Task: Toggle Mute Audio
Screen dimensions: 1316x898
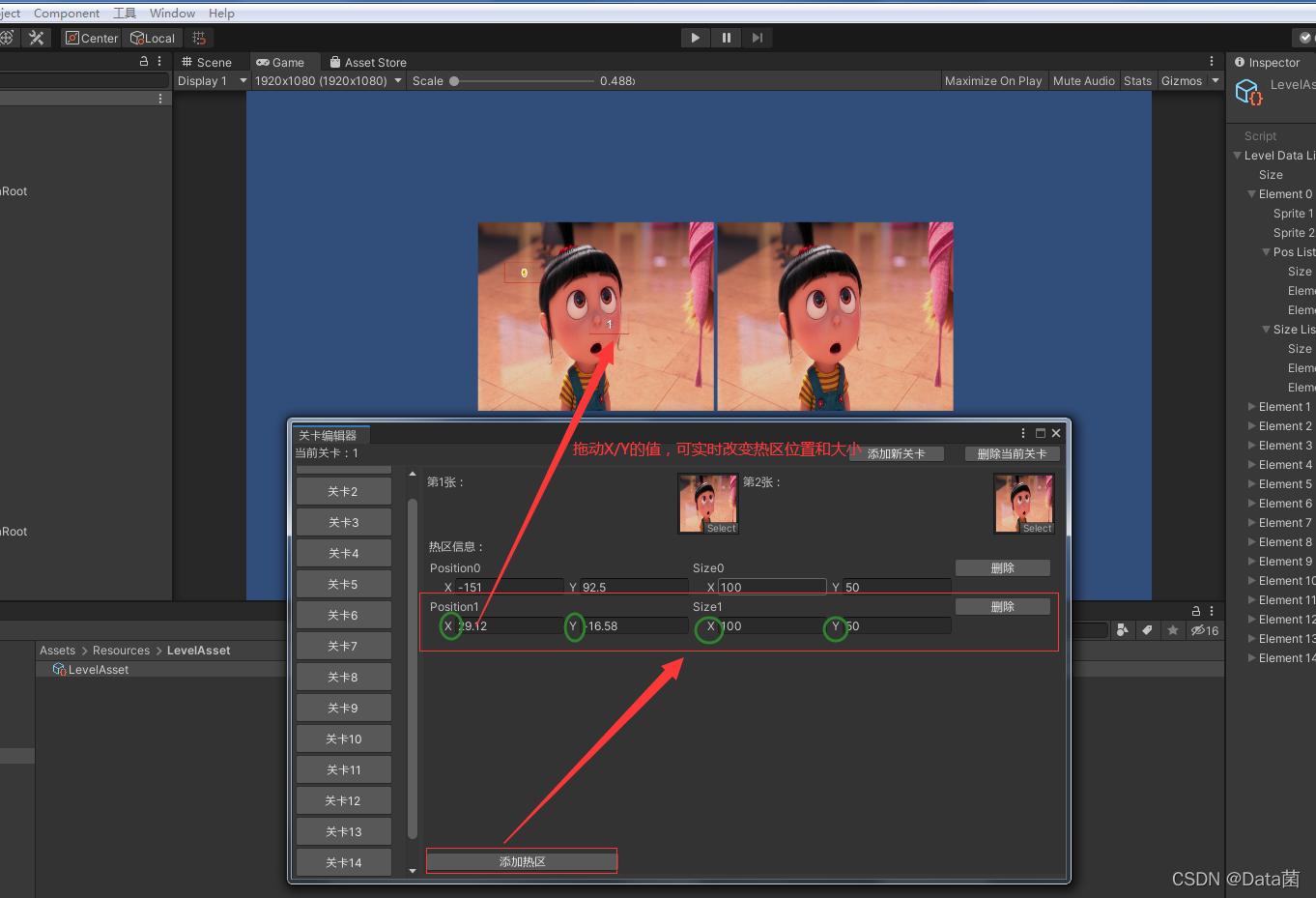Action: coord(1083,81)
